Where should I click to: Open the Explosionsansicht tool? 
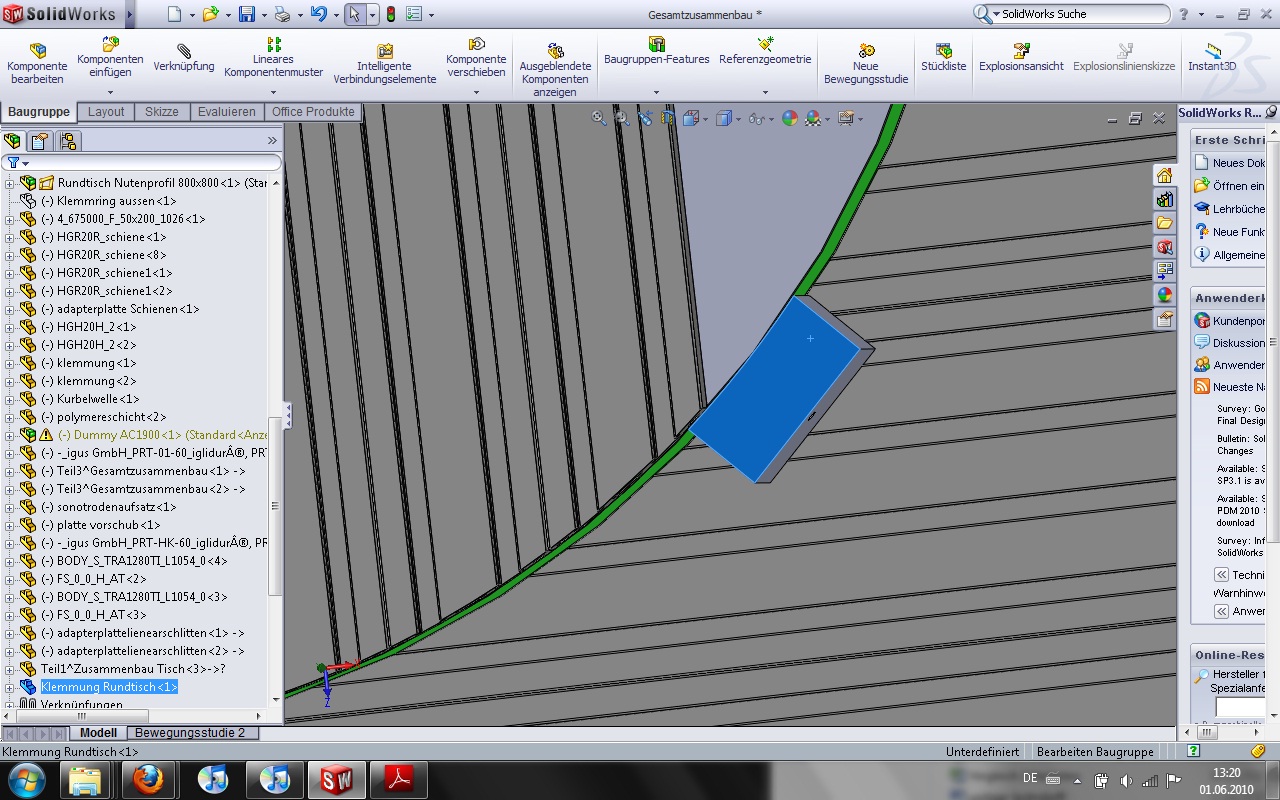1020,58
